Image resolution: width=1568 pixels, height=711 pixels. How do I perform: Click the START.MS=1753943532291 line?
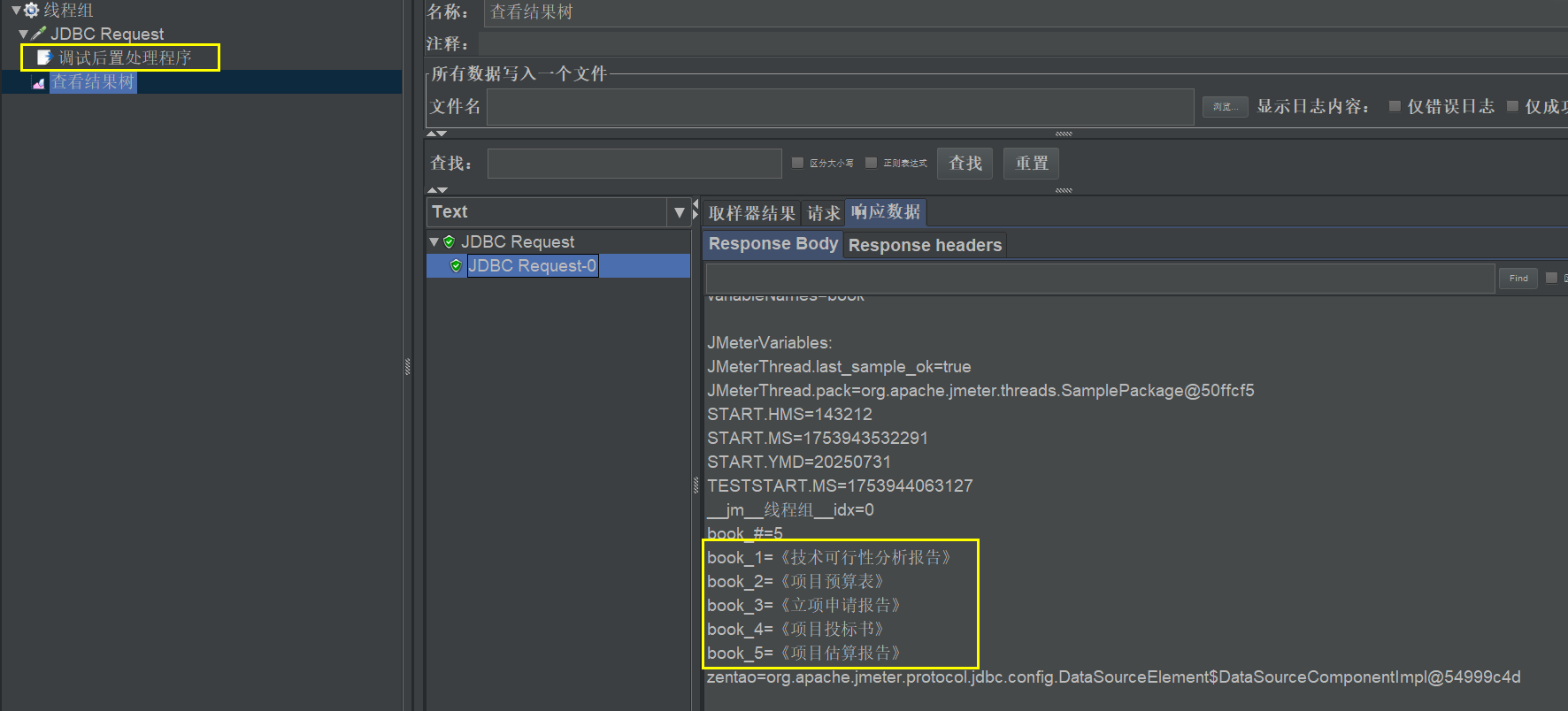pyautogui.click(x=818, y=438)
